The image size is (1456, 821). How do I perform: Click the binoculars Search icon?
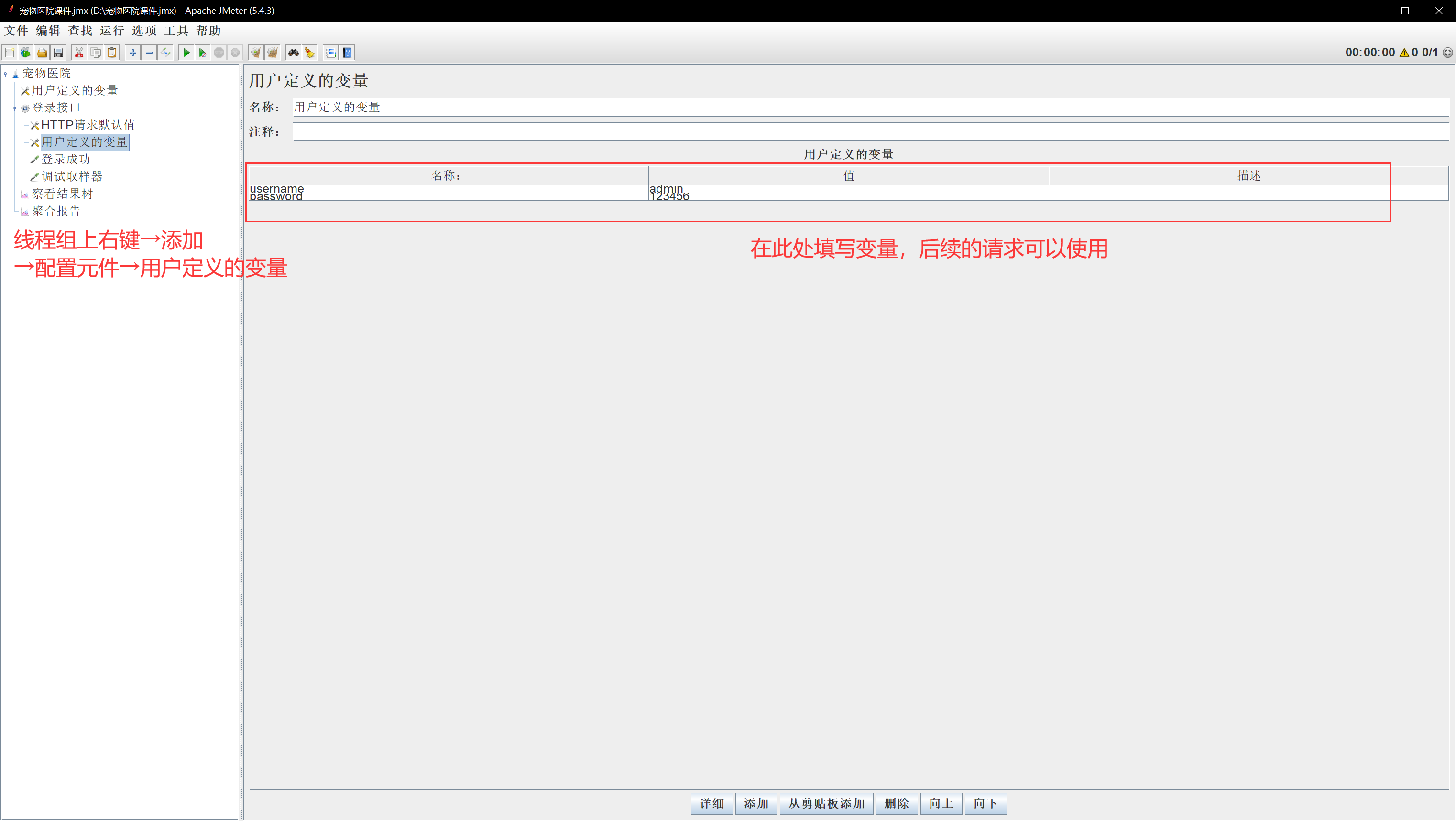click(293, 53)
